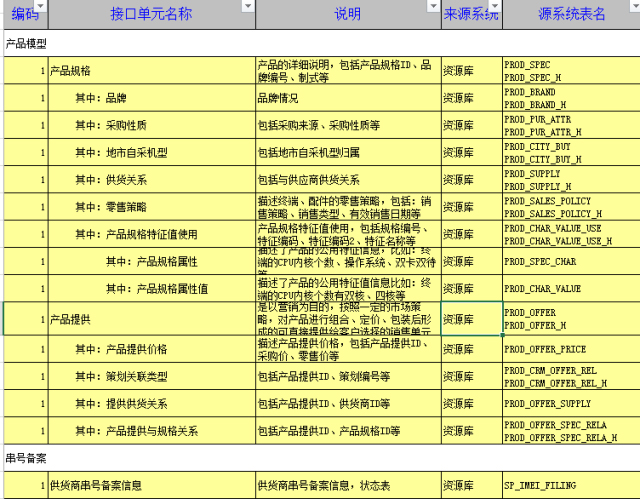The width and height of the screenshot is (640, 499).
Task: Select the 供货商串号备案信息，状态表 cell
Action: (x=349, y=485)
